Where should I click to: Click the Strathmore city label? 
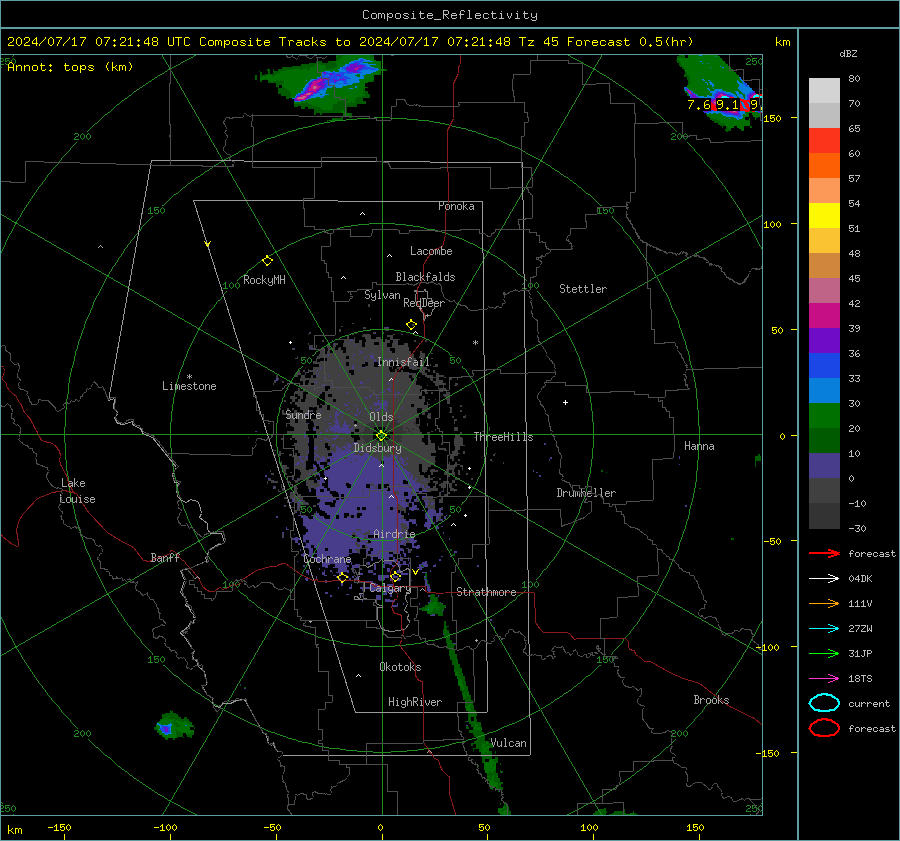click(486, 592)
